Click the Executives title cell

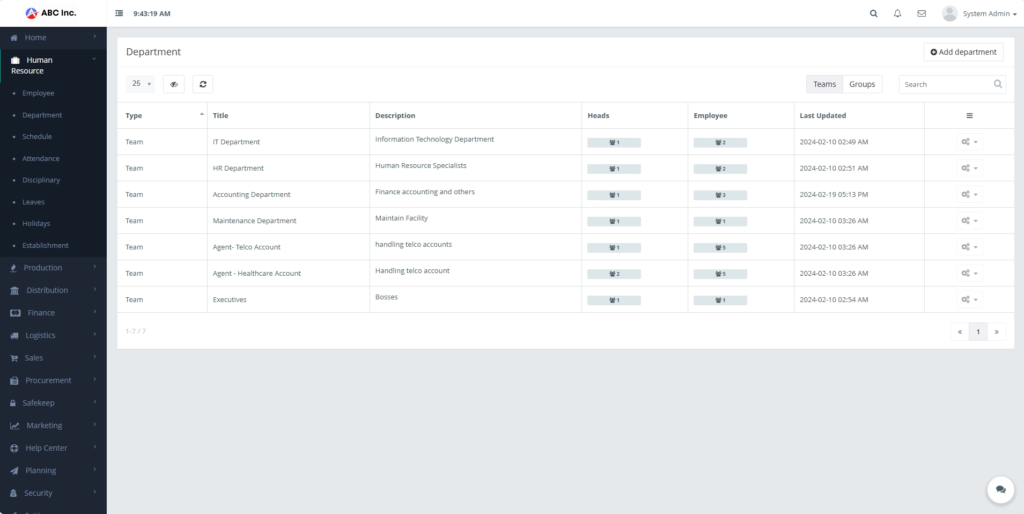pyautogui.click(x=289, y=299)
